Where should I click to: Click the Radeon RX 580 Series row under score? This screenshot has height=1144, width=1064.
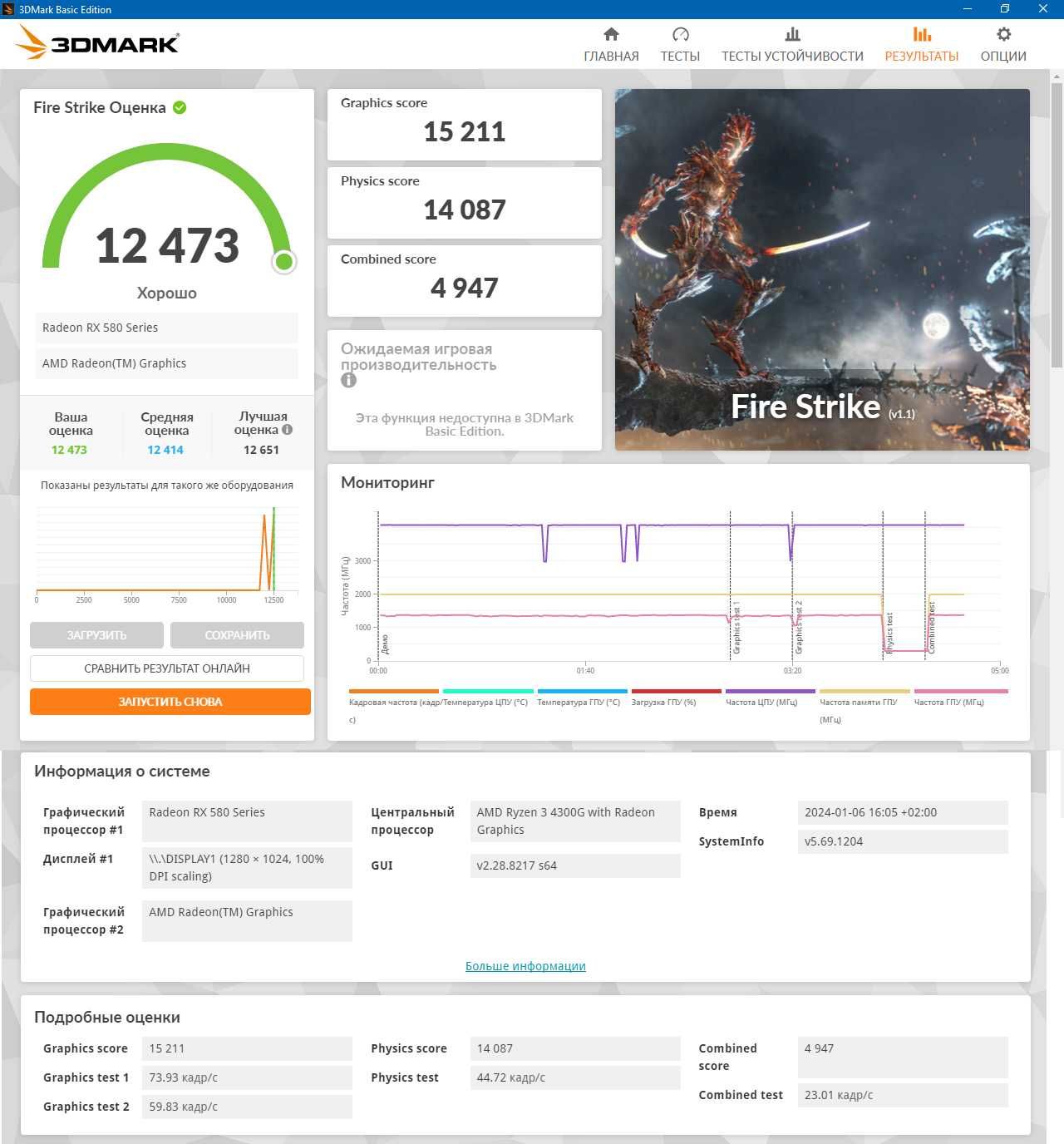(x=166, y=328)
